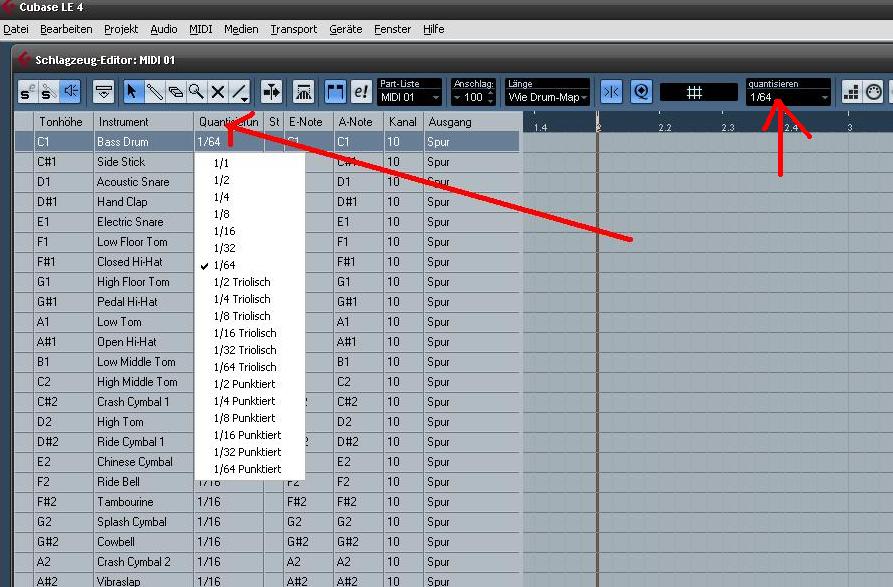893x587 pixels.
Task: Click the E-Note column header
Action: coord(309,122)
